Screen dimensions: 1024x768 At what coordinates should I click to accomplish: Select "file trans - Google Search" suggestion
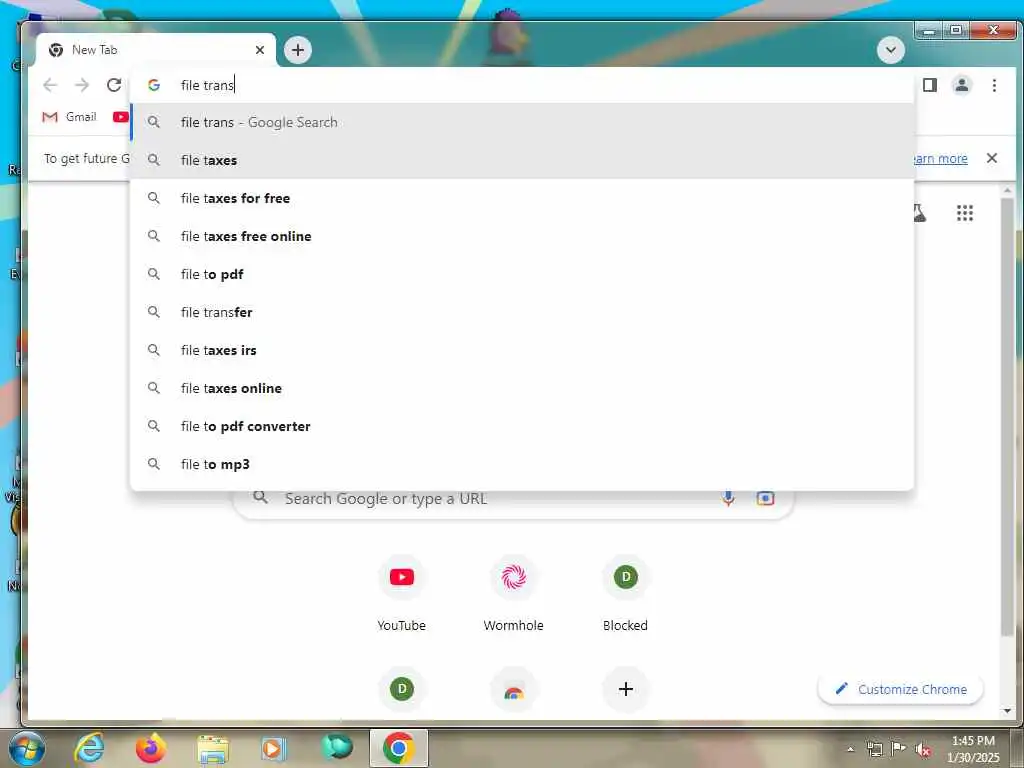point(522,122)
